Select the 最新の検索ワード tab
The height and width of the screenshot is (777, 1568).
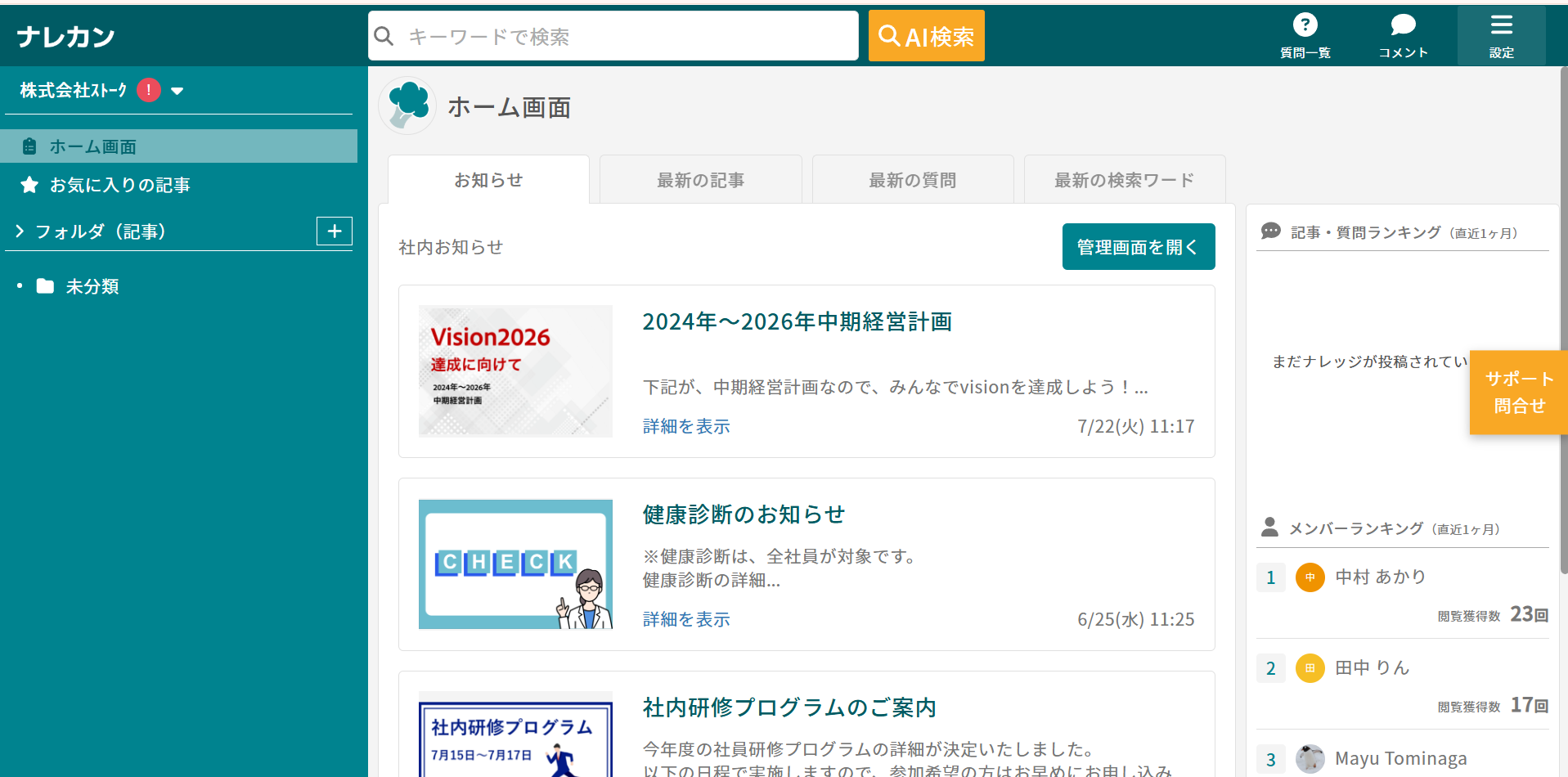click(x=1124, y=180)
